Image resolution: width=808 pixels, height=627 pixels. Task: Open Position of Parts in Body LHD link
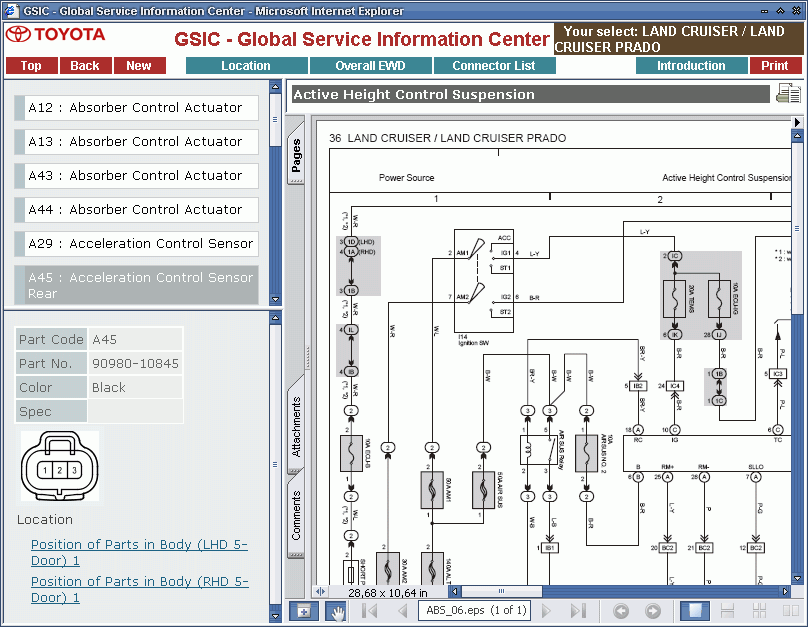139,552
